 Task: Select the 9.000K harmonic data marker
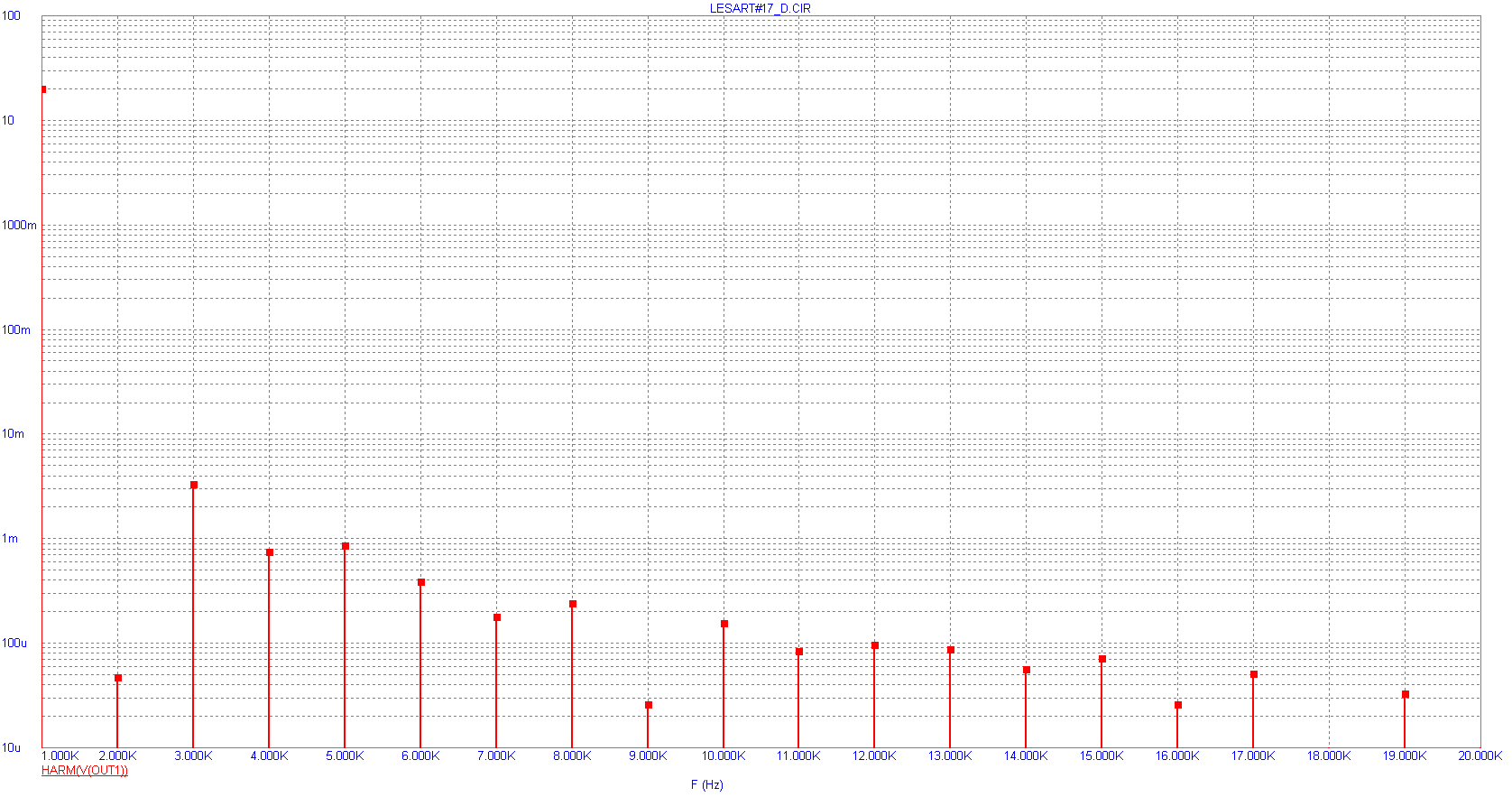tap(649, 705)
